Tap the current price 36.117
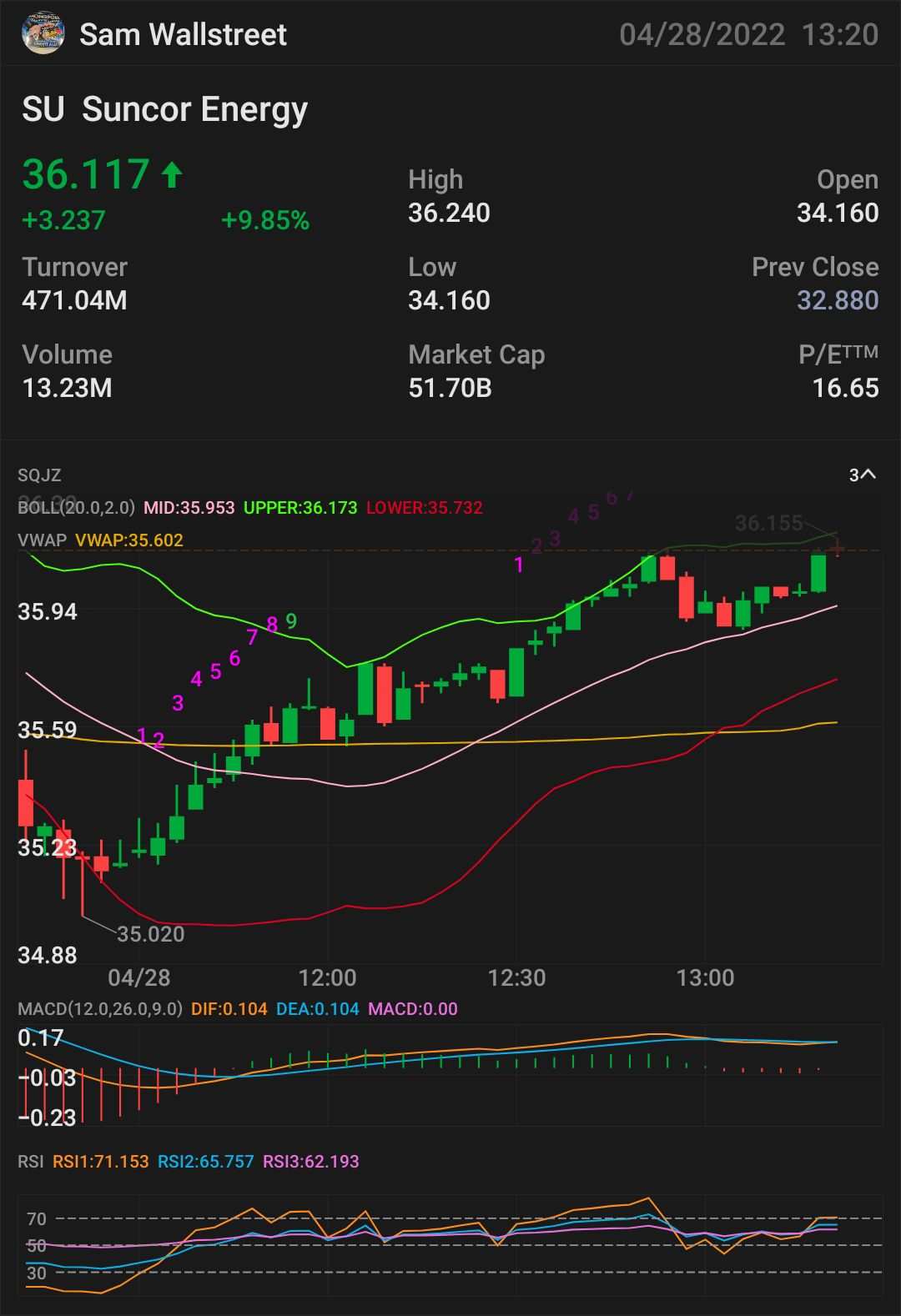Viewport: 901px width, 1316px height. [86, 173]
